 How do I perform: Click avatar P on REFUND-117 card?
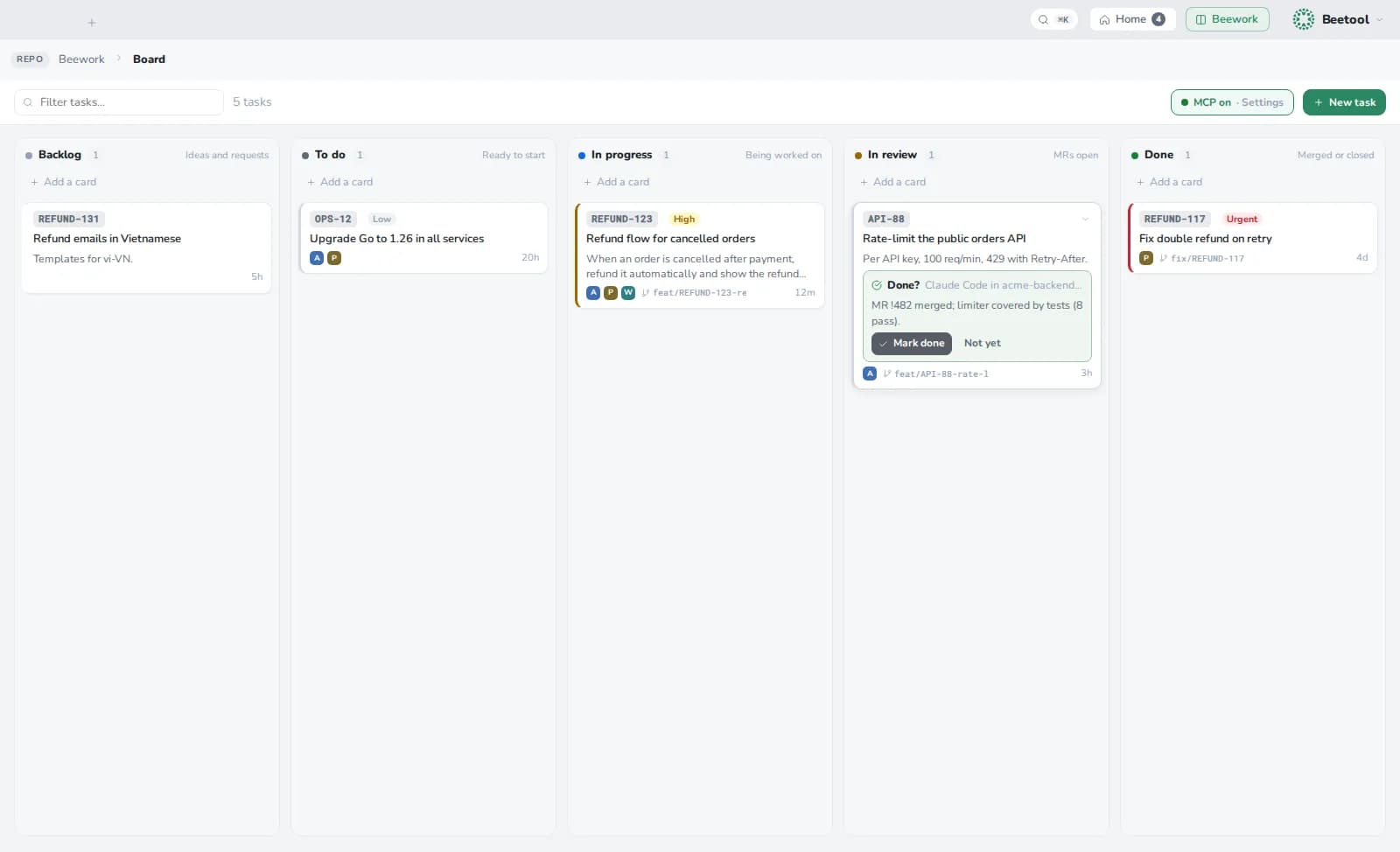(1146, 258)
